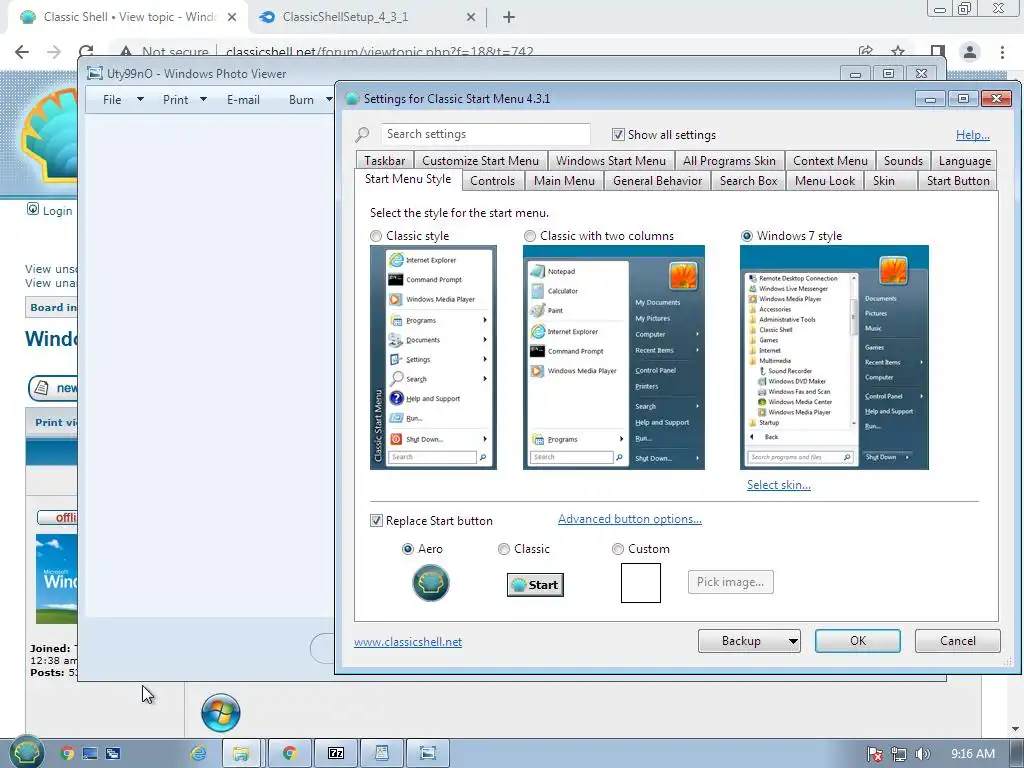The image size is (1024, 768).
Task: Toggle the Show all settings checkbox
Action: click(618, 135)
